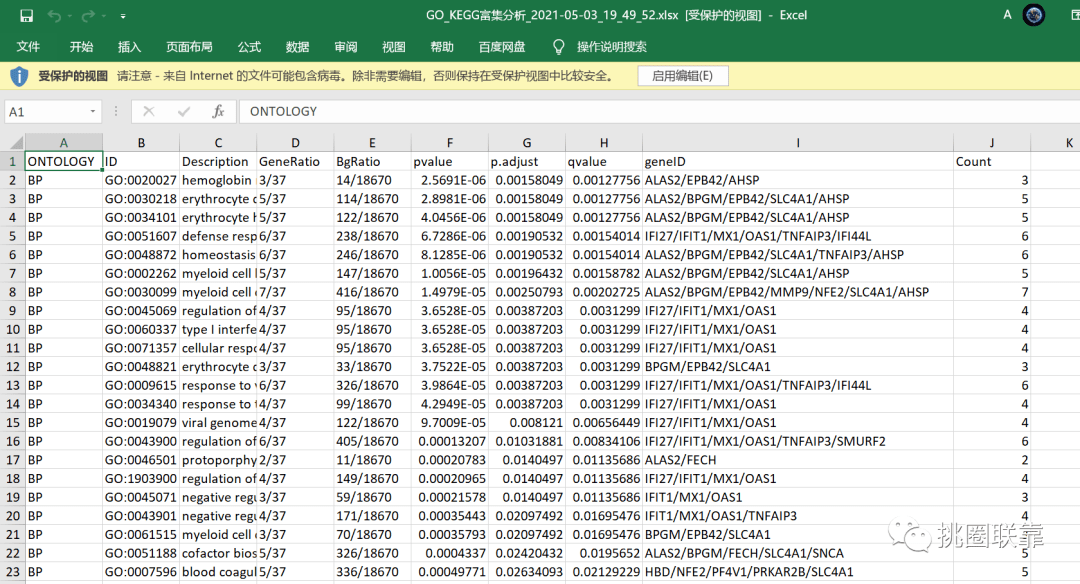The image size is (1080, 584).
Task: Click the three-dot formula bar resize handle
Action: [116, 111]
